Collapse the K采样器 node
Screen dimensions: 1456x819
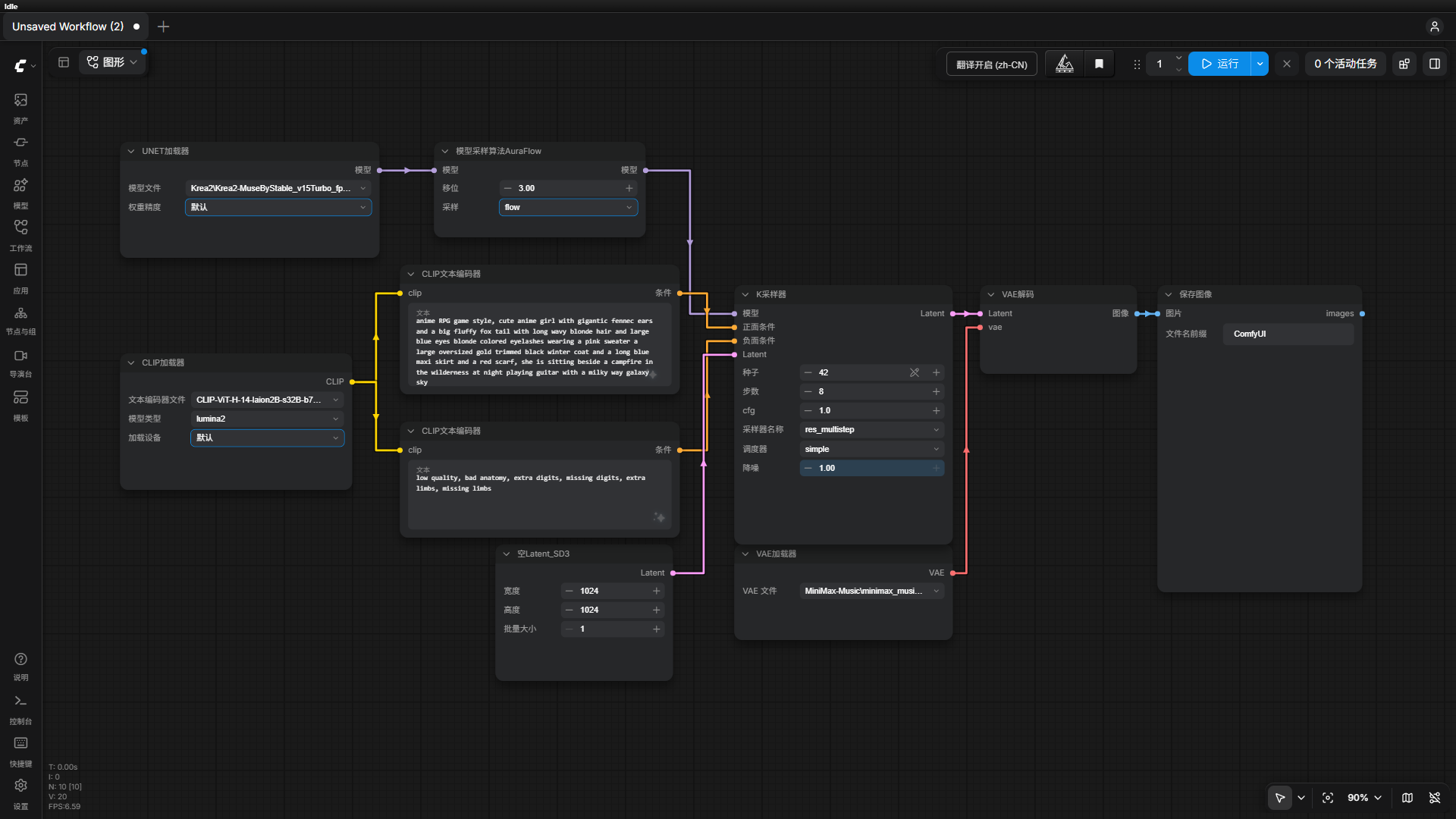point(745,294)
